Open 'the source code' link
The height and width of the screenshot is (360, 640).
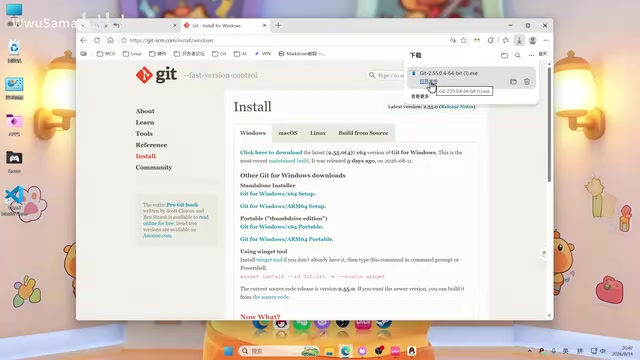pos(271,297)
